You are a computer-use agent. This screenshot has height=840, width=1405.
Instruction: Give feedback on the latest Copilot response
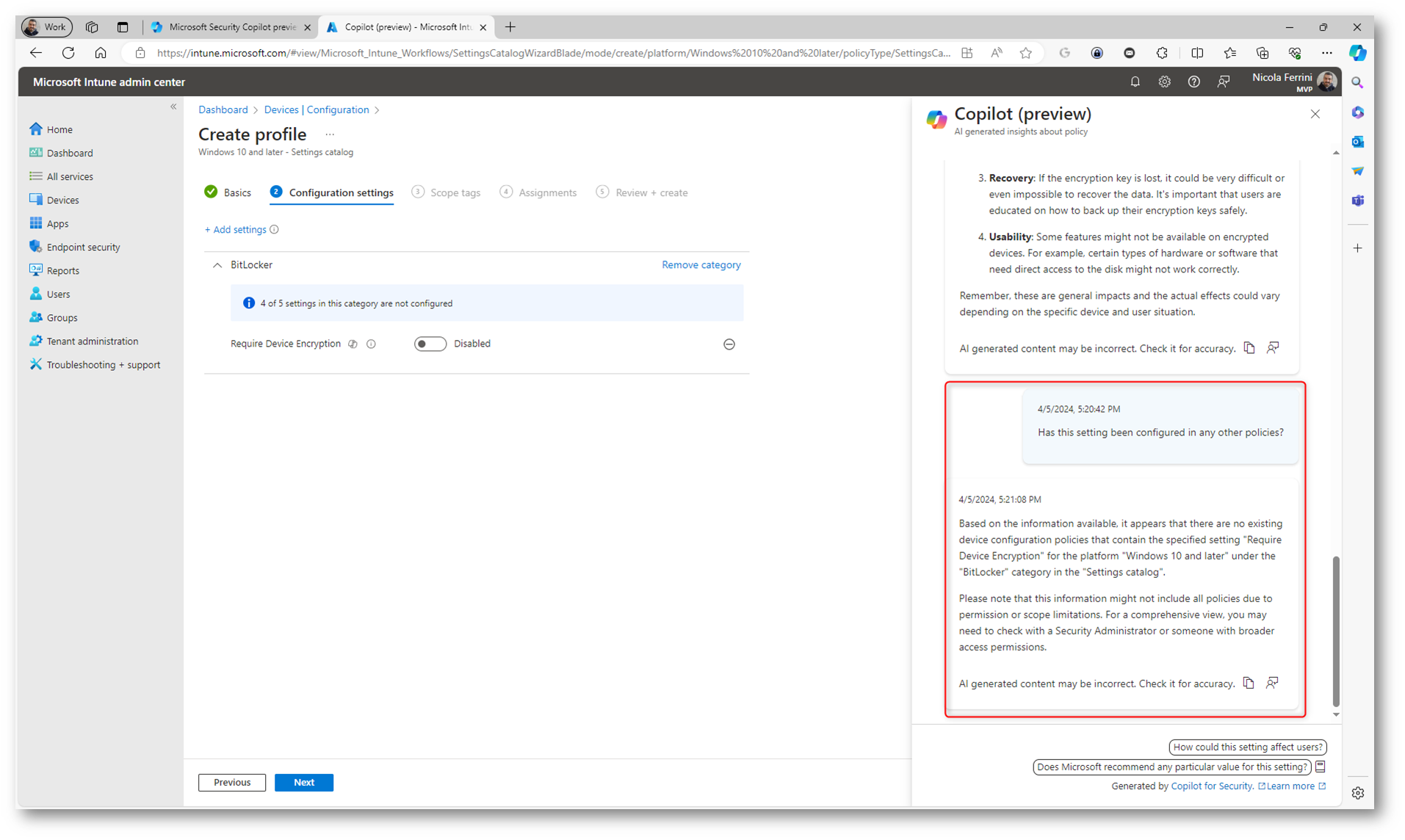click(x=1272, y=683)
